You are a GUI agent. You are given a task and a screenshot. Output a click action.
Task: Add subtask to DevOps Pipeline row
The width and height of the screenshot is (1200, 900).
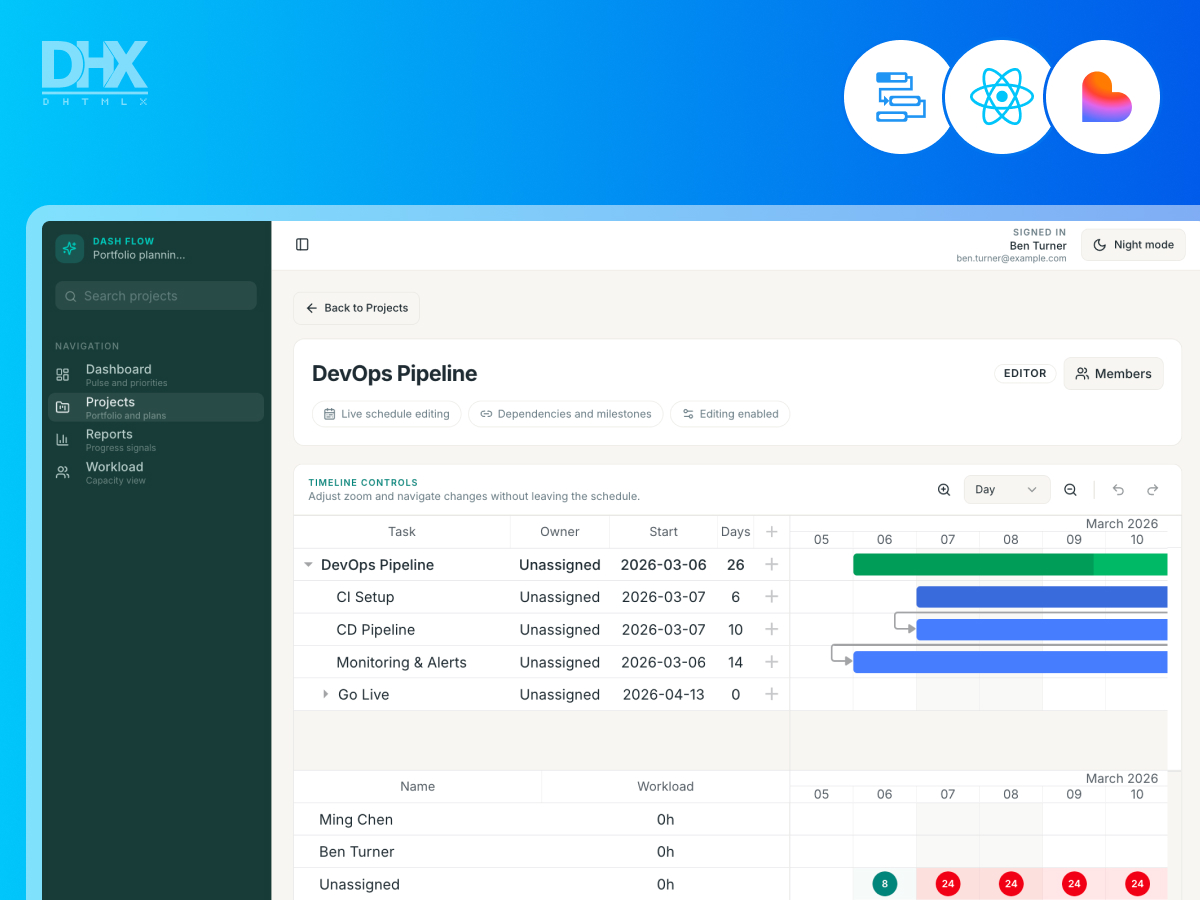(771, 565)
